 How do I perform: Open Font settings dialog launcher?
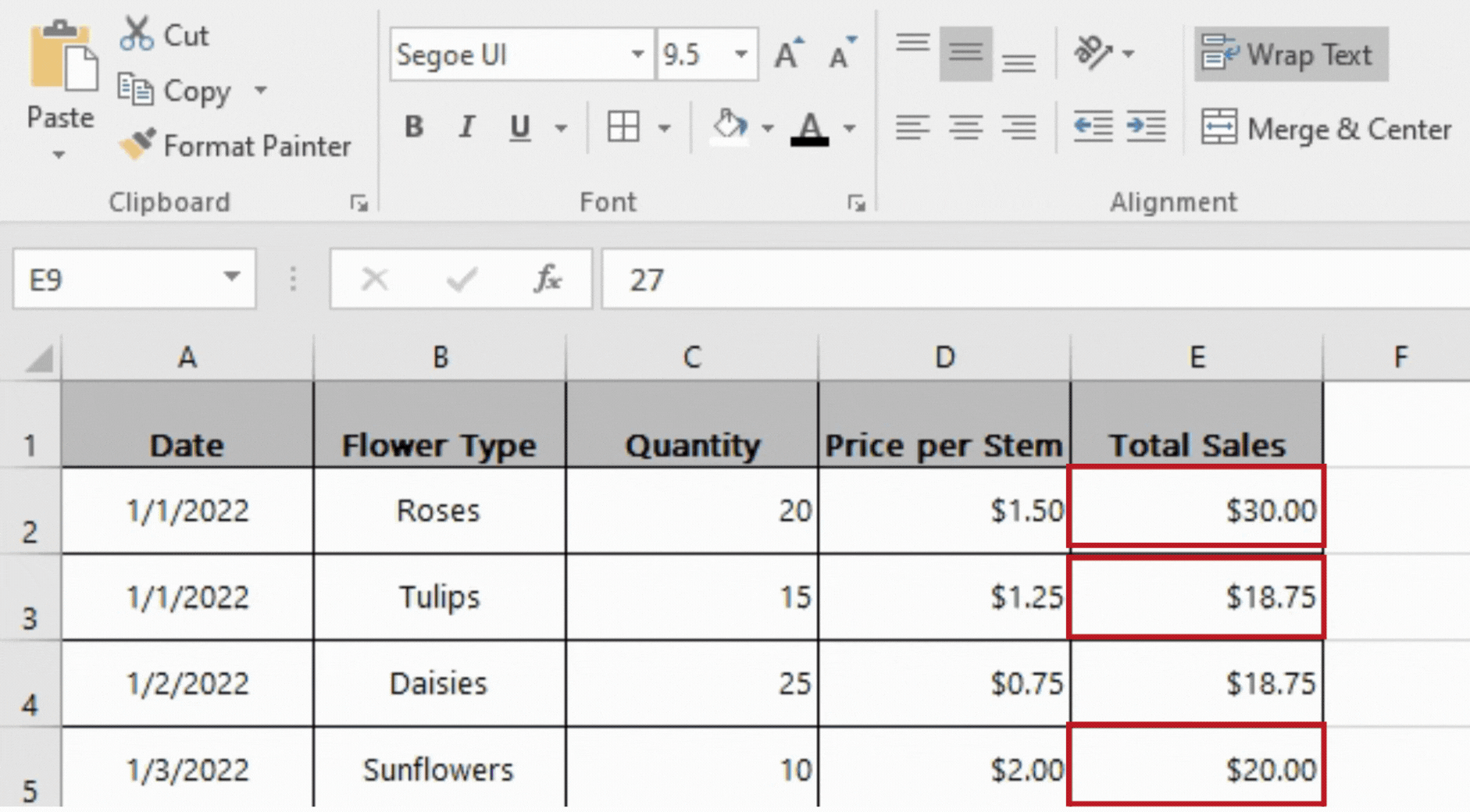tap(857, 204)
